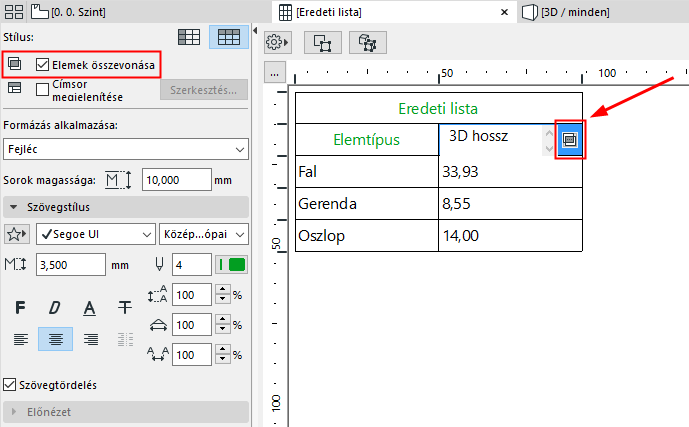The image size is (689, 427).
Task: Click the character spacing icon
Action: tap(158, 354)
